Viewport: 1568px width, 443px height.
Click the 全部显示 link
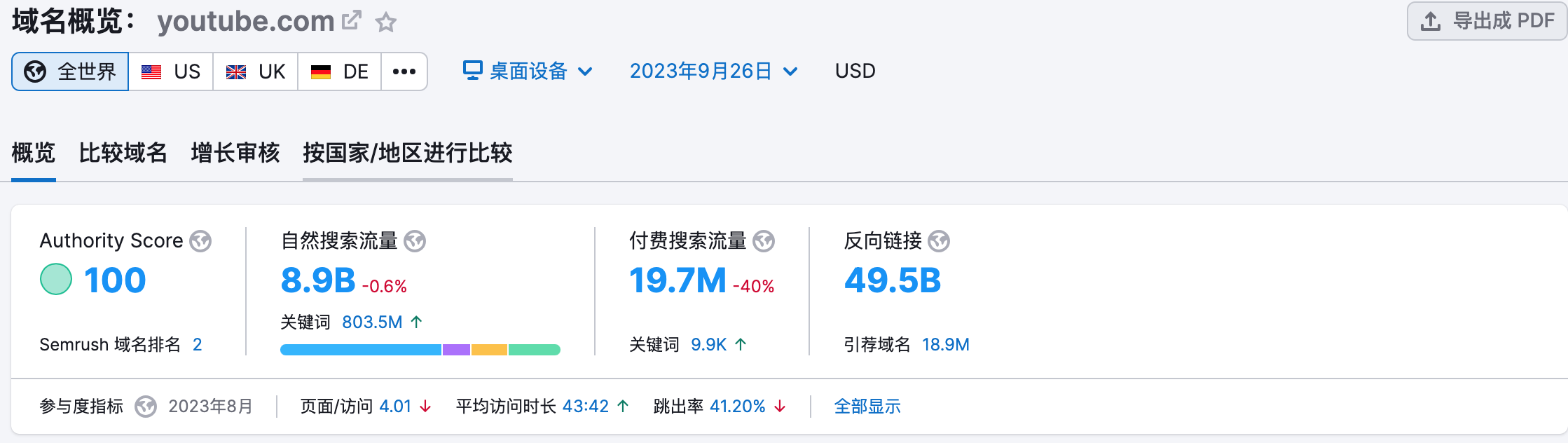(x=867, y=406)
